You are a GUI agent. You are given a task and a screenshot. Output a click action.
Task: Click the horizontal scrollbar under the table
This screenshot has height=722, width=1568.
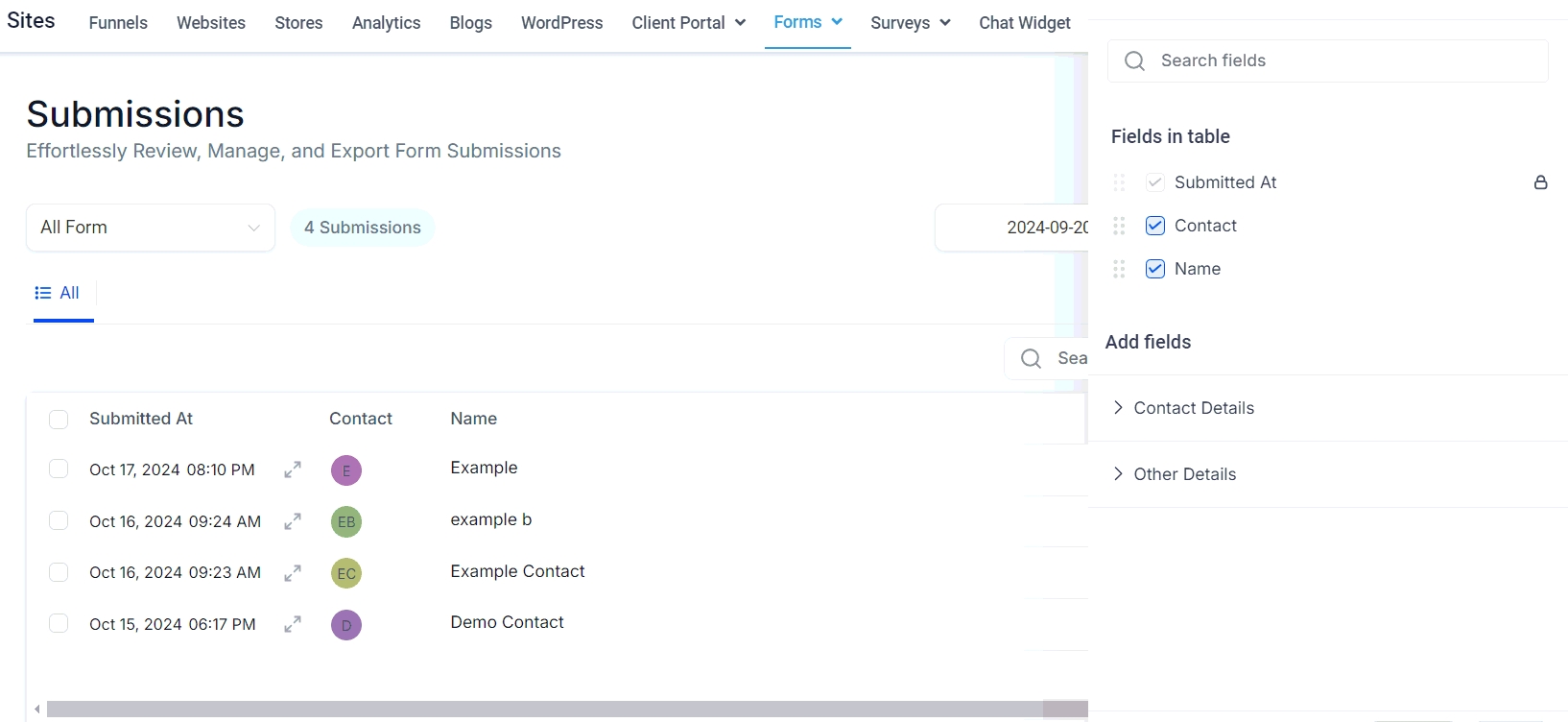coord(544,710)
